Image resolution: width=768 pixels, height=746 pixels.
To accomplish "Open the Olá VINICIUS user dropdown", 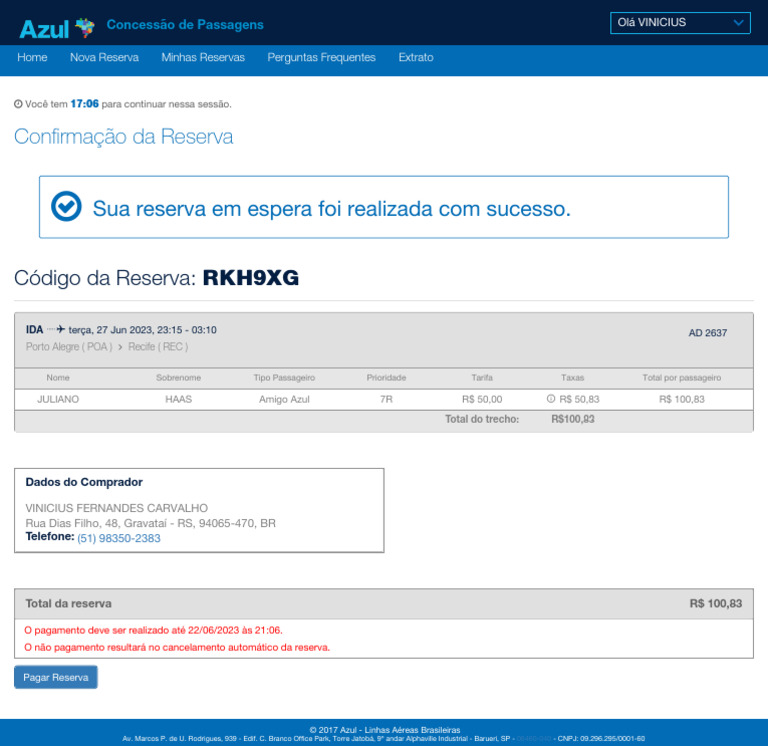I will tap(680, 23).
